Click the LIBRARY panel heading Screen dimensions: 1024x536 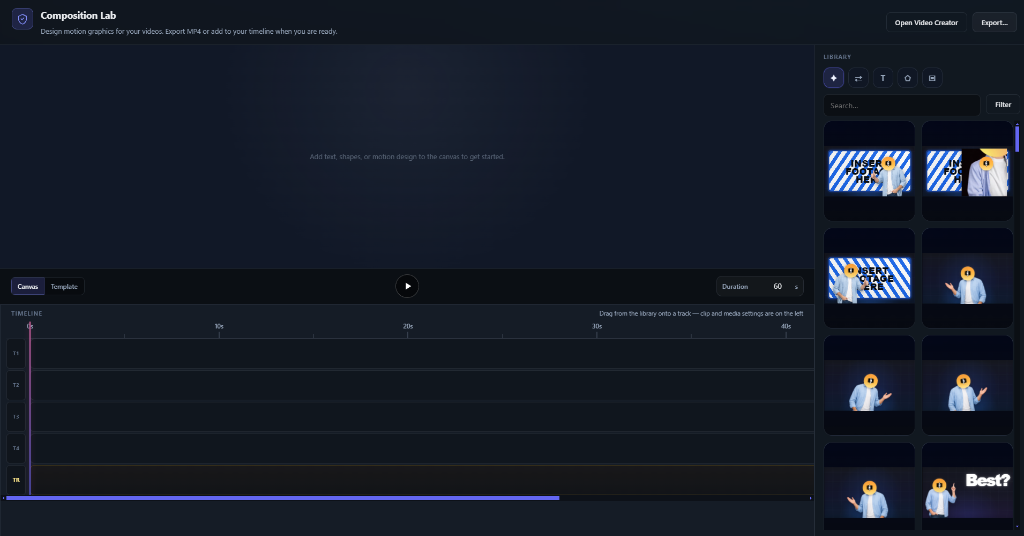pyautogui.click(x=837, y=57)
